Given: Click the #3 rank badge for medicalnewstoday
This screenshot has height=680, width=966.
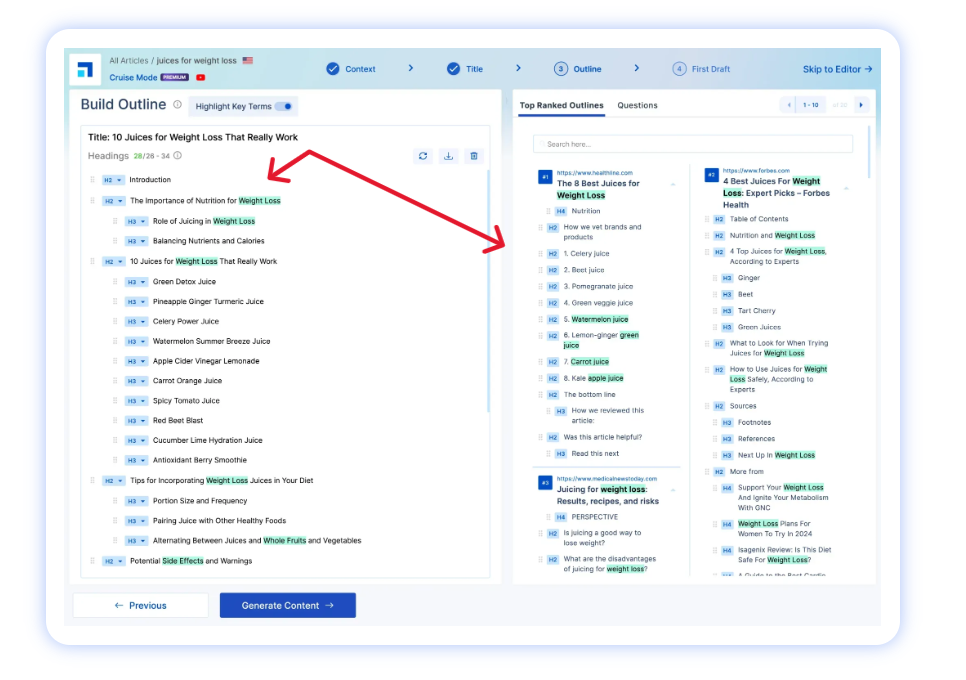Looking at the screenshot, I should pos(545,482).
